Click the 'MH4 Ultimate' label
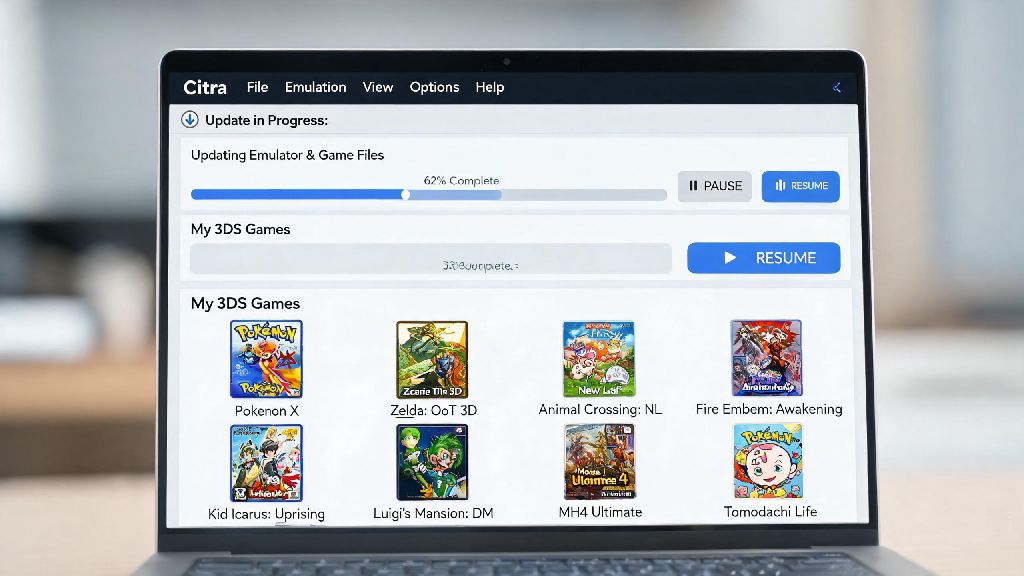 pyautogui.click(x=600, y=512)
